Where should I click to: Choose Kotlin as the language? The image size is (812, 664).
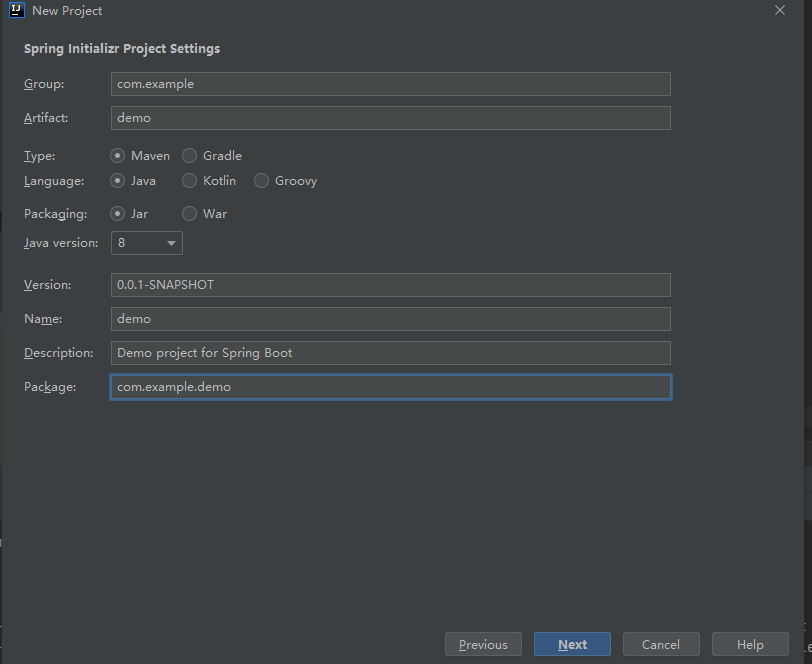[190, 181]
